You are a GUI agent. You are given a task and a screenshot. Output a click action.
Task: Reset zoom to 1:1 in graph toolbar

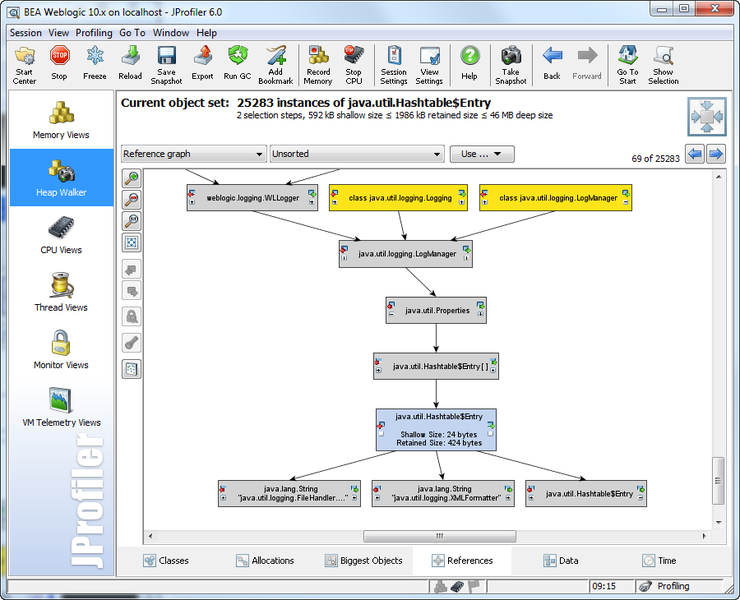pyautogui.click(x=132, y=221)
